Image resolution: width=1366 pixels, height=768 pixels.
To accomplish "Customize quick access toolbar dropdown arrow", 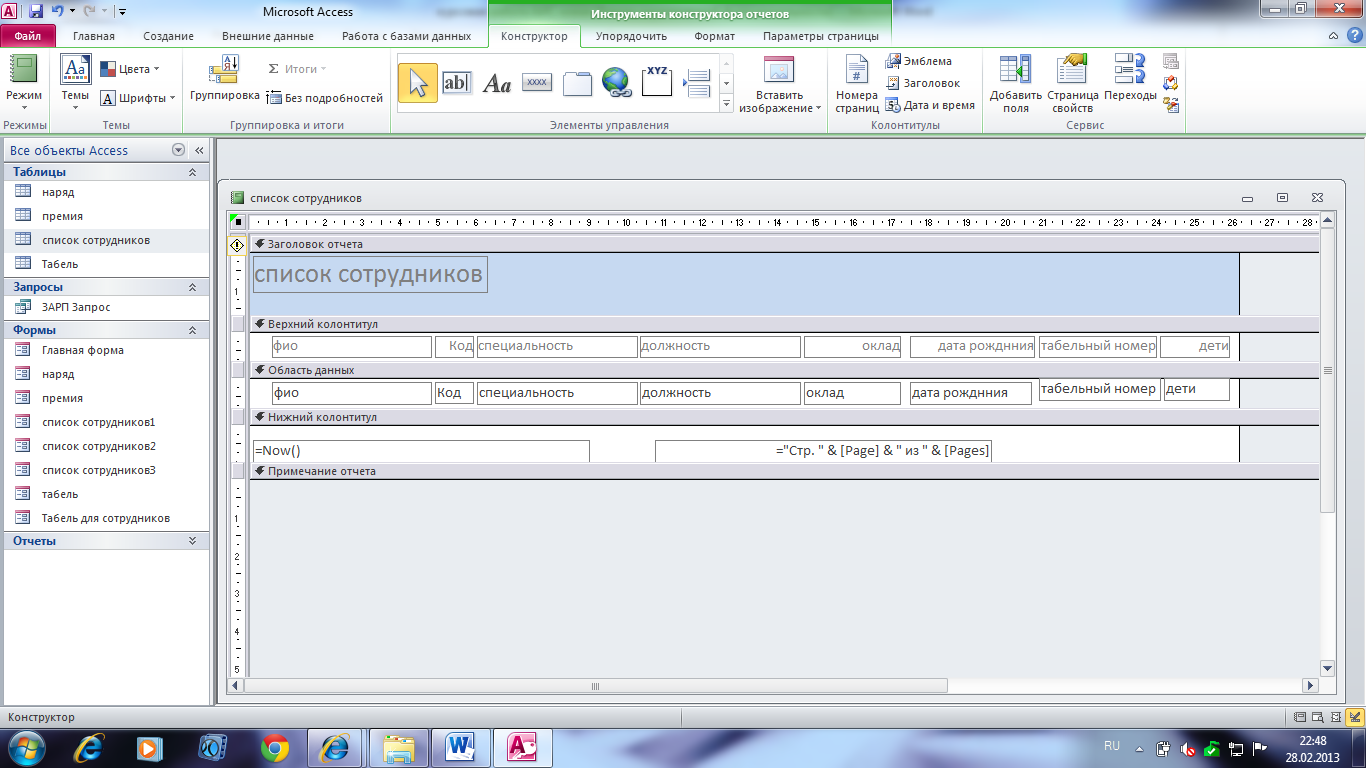I will (122, 12).
